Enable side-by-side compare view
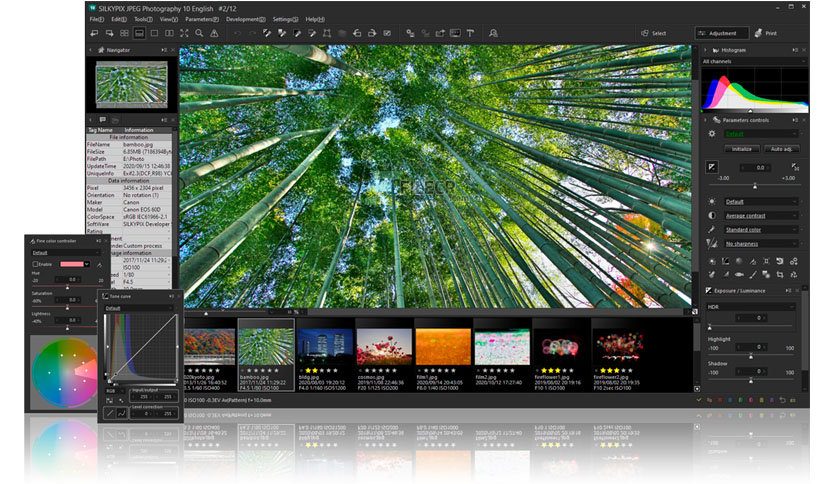 pyautogui.click(x=169, y=33)
